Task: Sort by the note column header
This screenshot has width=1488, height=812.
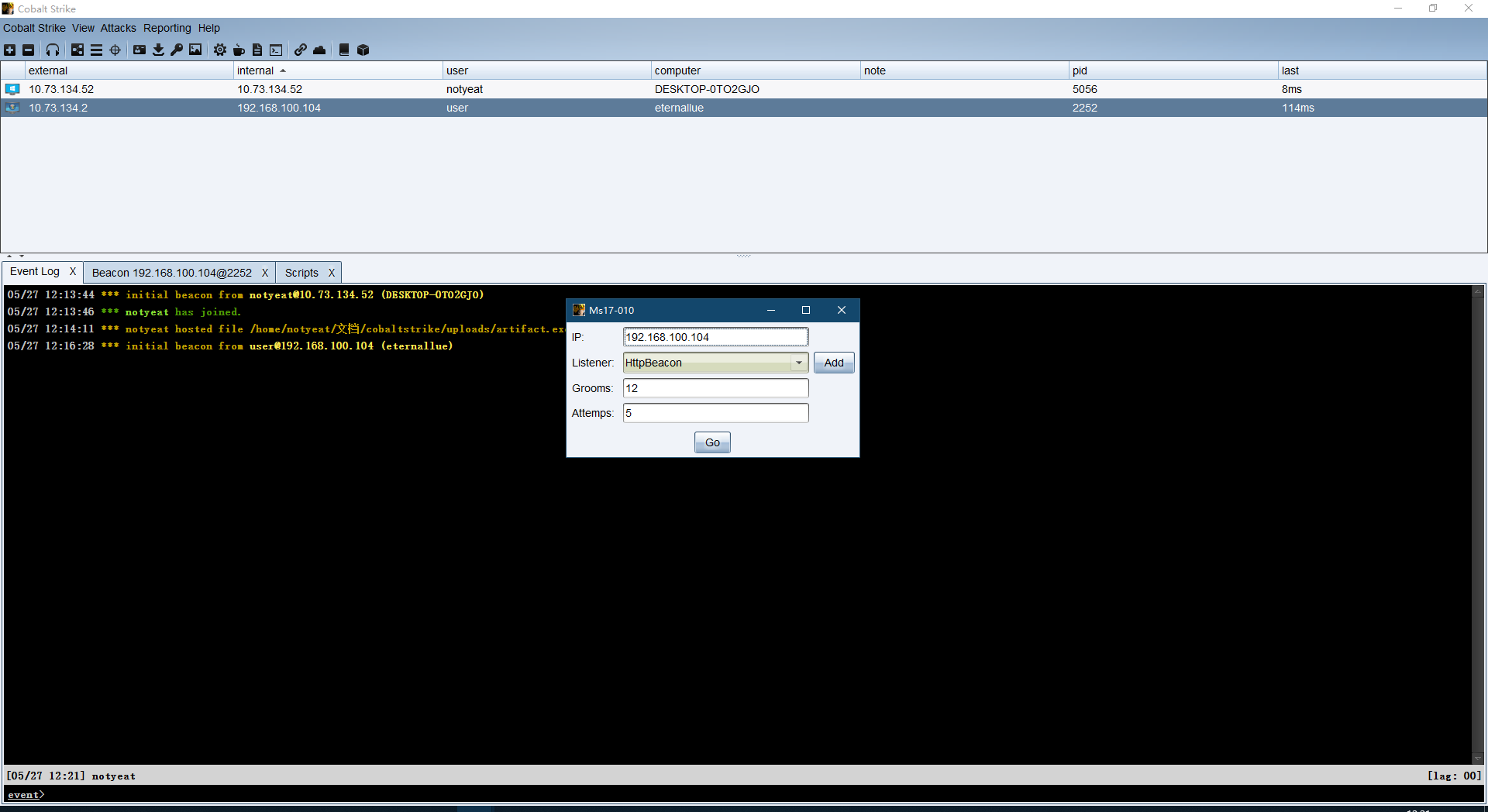Action: [x=965, y=71]
